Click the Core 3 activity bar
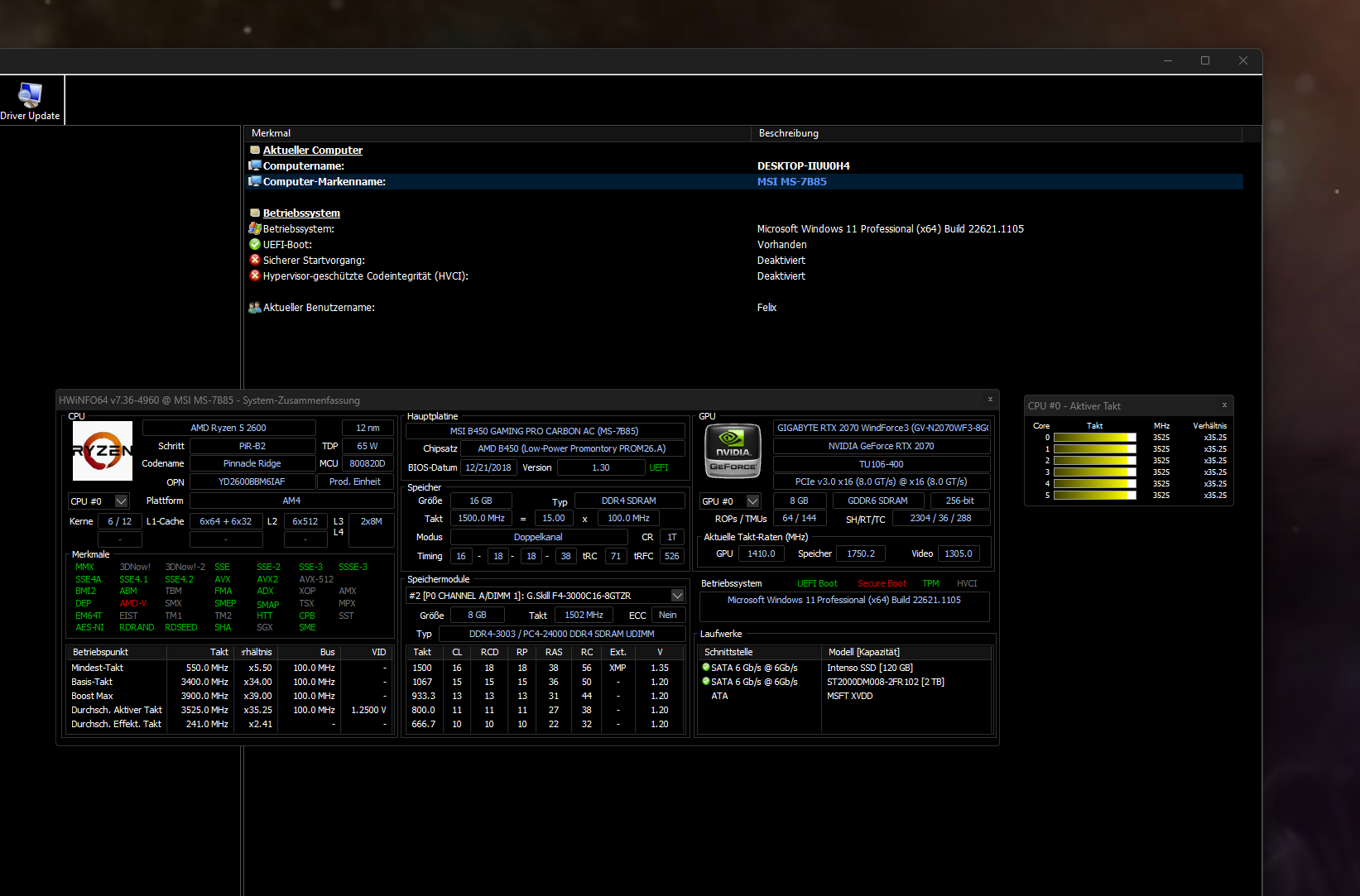 (1094, 472)
